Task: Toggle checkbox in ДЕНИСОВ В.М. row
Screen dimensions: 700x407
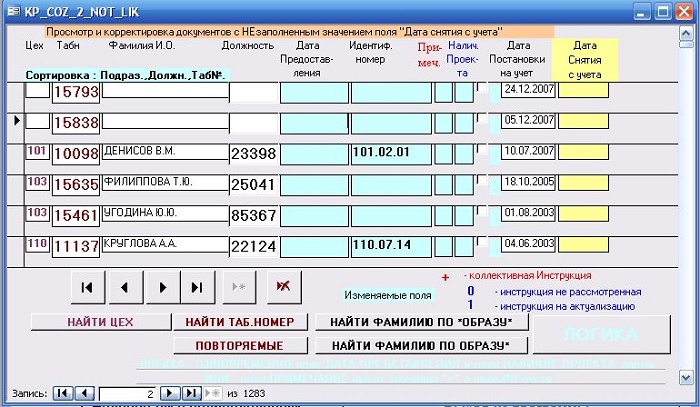Action: (x=485, y=149)
